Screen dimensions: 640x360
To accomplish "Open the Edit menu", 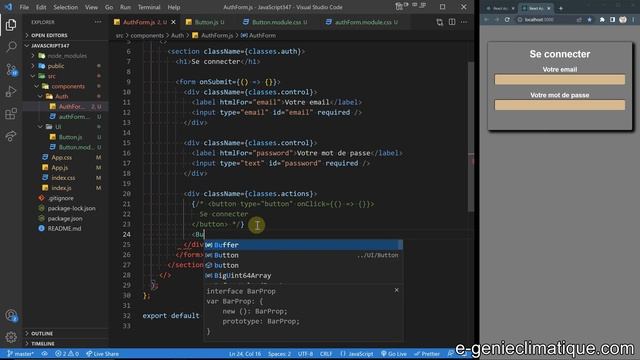I will 41,7.
